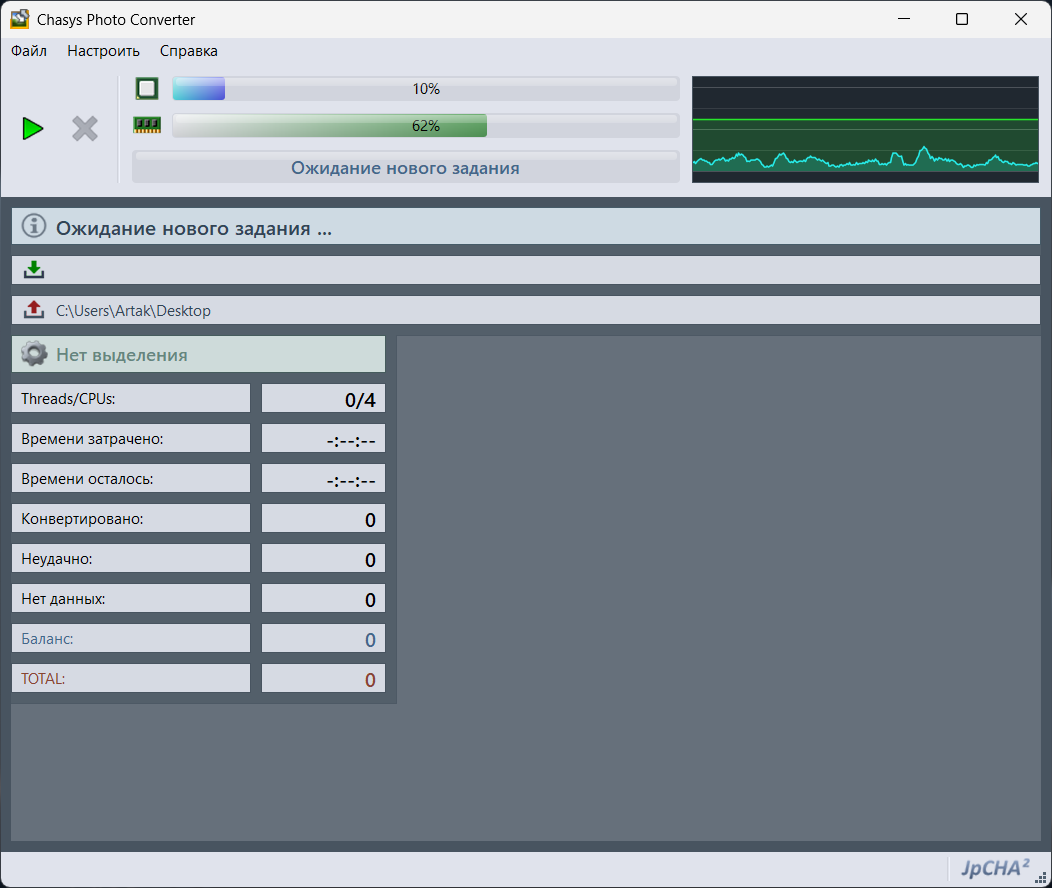Image resolution: width=1052 pixels, height=888 pixels.
Task: Click the memory usage 62% bar
Action: (426, 125)
